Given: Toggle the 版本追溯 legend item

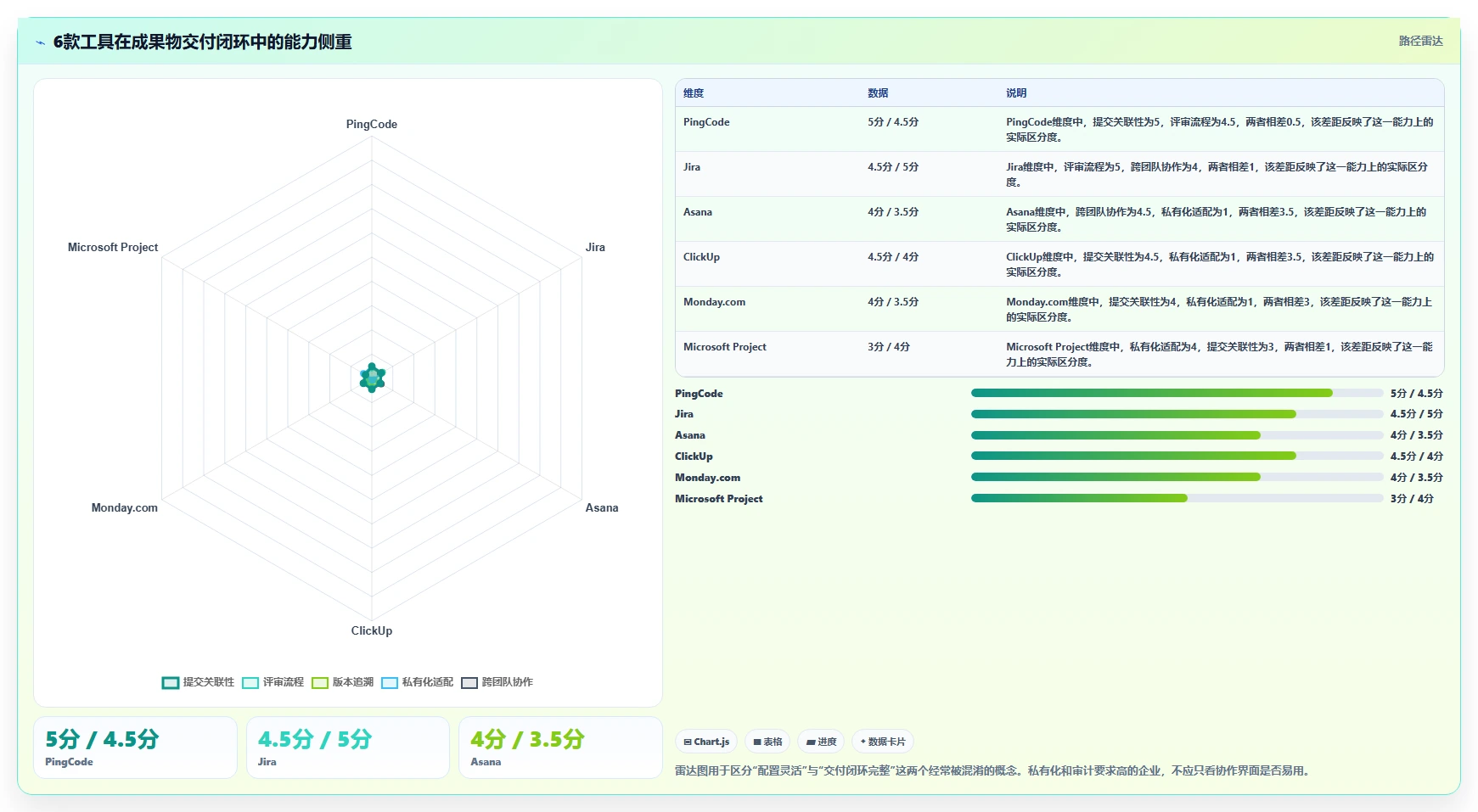Looking at the screenshot, I should tap(342, 682).
